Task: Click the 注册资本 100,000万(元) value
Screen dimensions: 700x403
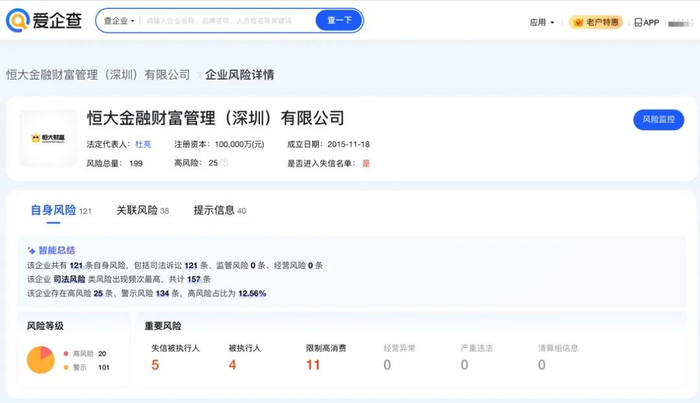Action: (239, 144)
